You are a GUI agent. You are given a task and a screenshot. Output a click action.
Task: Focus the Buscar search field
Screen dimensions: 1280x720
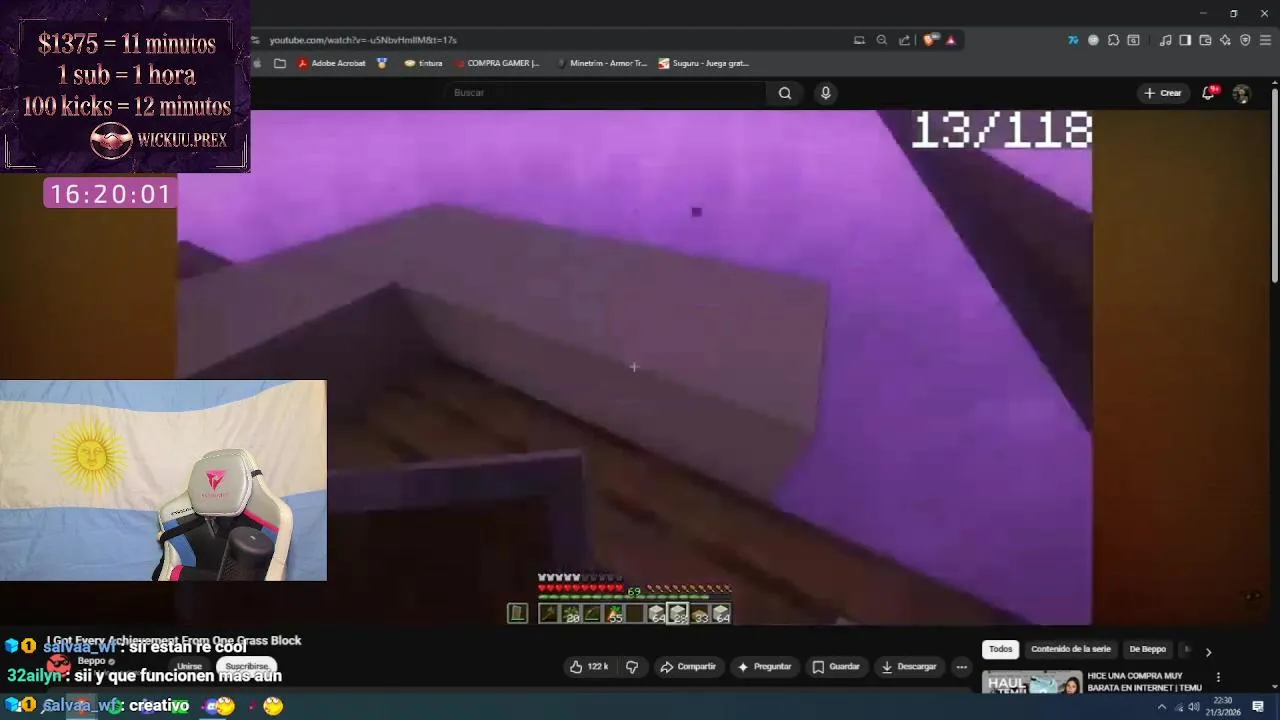point(607,93)
